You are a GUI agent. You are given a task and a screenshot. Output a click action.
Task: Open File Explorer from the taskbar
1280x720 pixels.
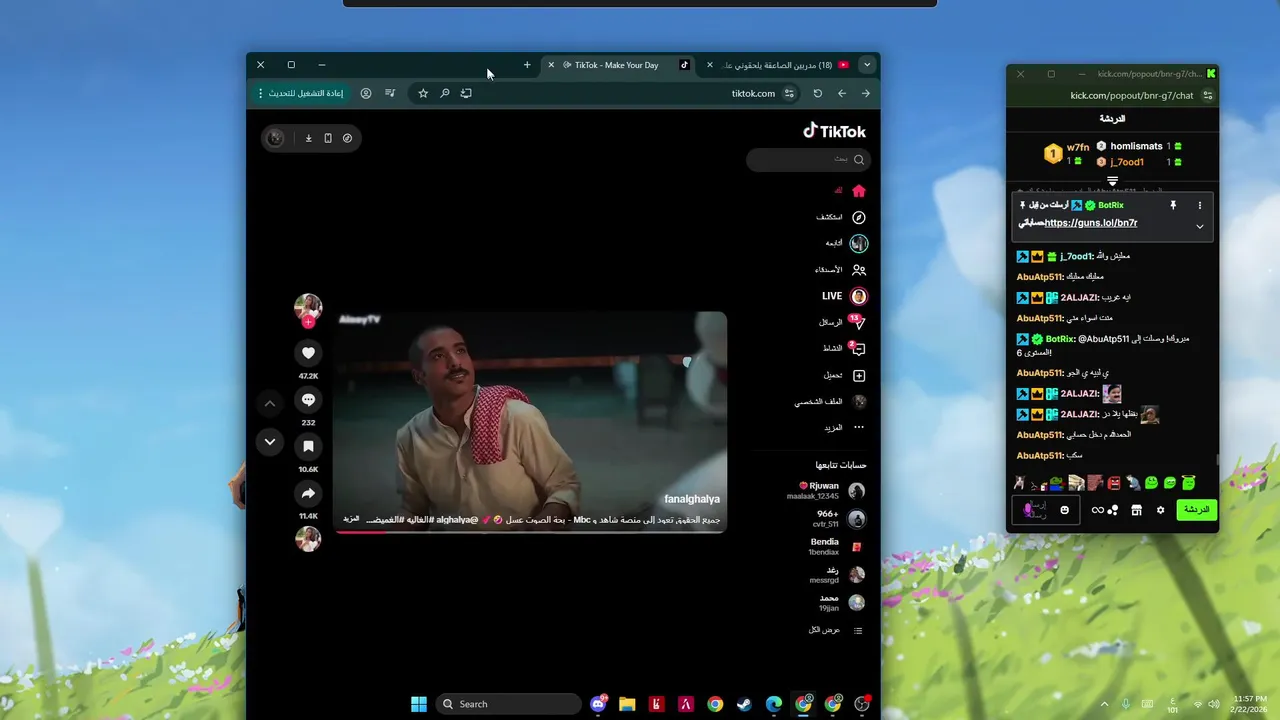(x=627, y=704)
